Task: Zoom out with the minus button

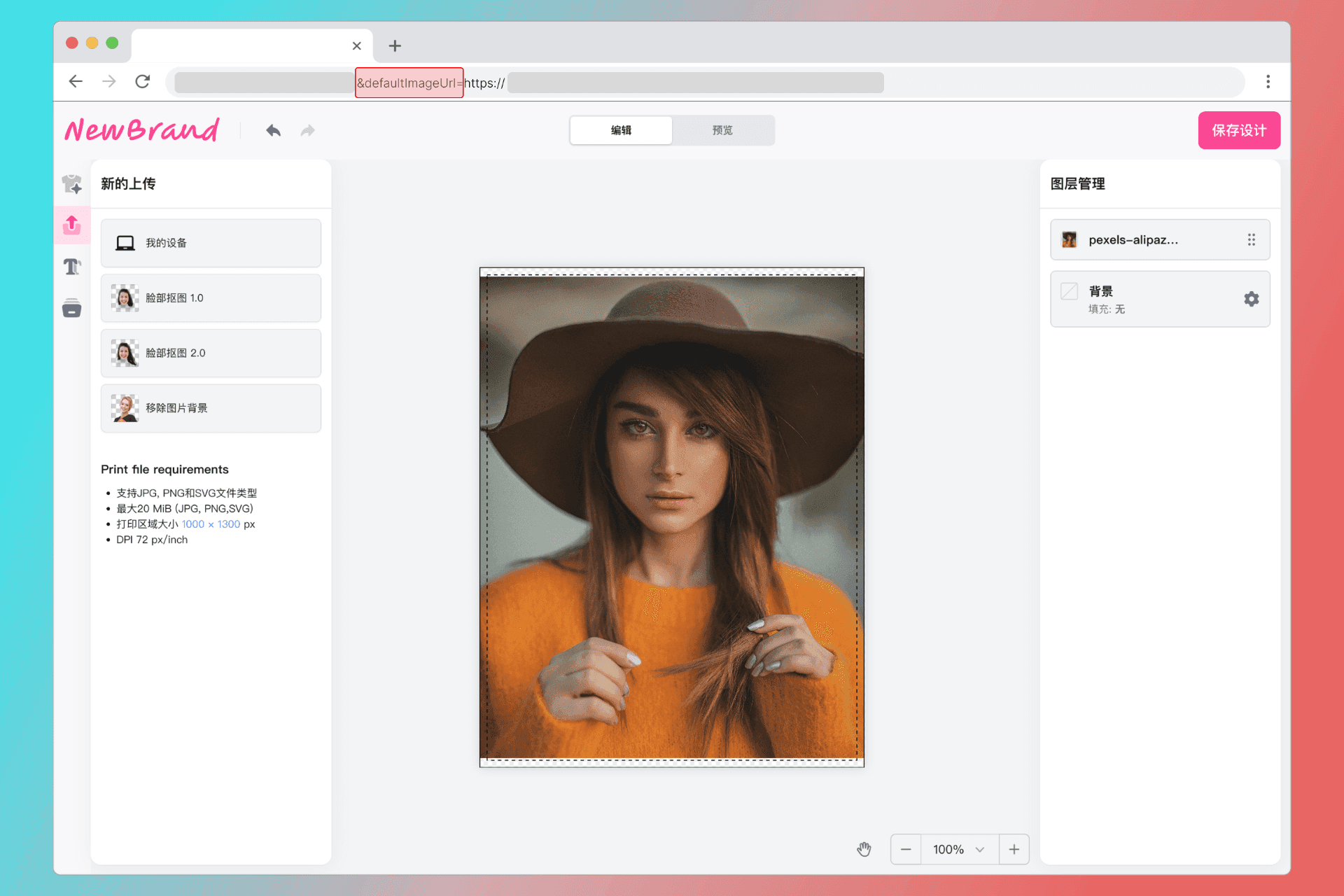Action: [906, 849]
